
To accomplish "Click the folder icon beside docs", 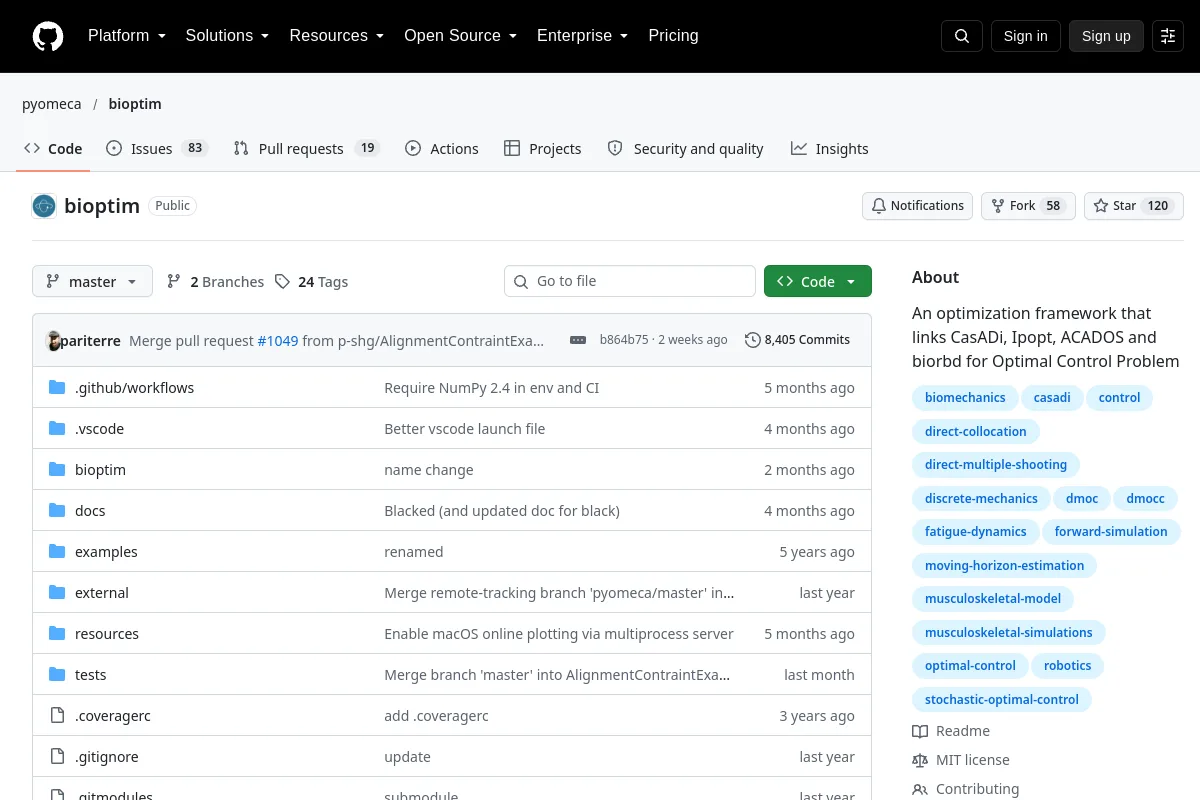I will click(57, 510).
